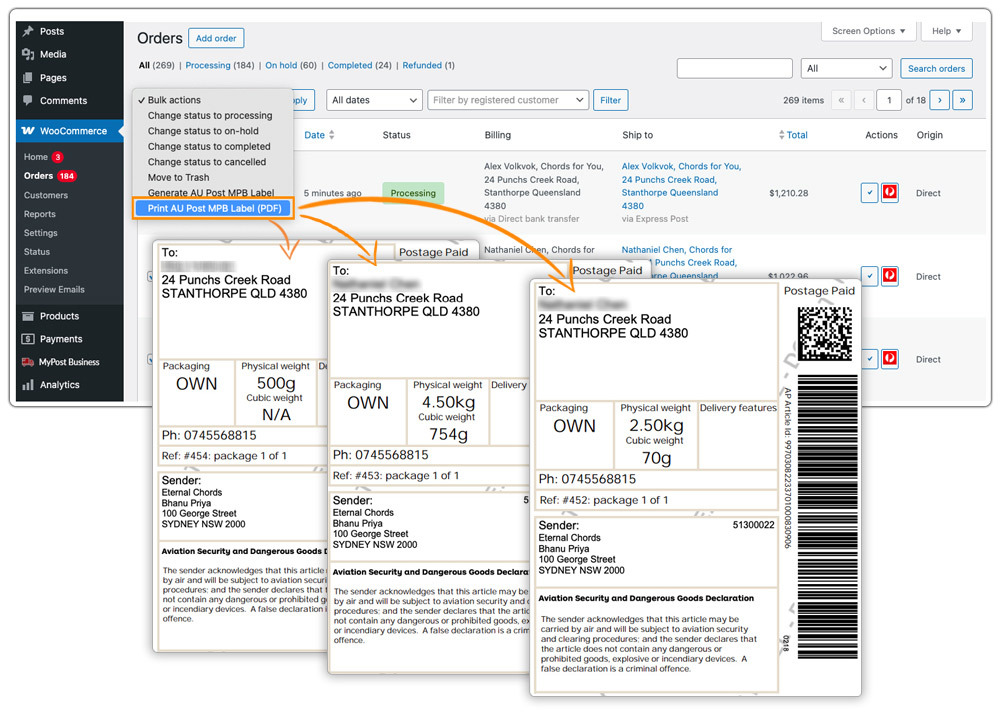Viewport: 1000px width, 713px height.
Task: Mark the $1,210.28 order complete with checkmark icon
Action: tap(869, 193)
